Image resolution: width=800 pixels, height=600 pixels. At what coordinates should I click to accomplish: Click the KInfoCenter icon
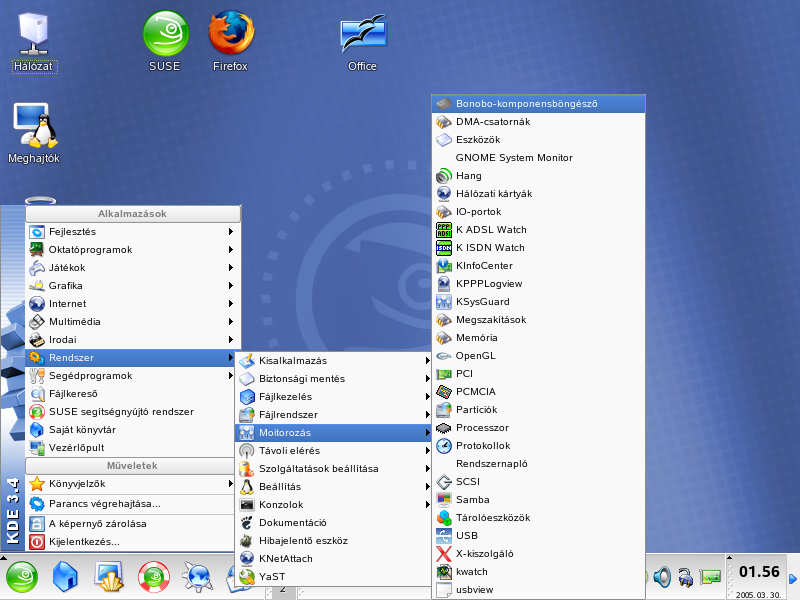(444, 266)
